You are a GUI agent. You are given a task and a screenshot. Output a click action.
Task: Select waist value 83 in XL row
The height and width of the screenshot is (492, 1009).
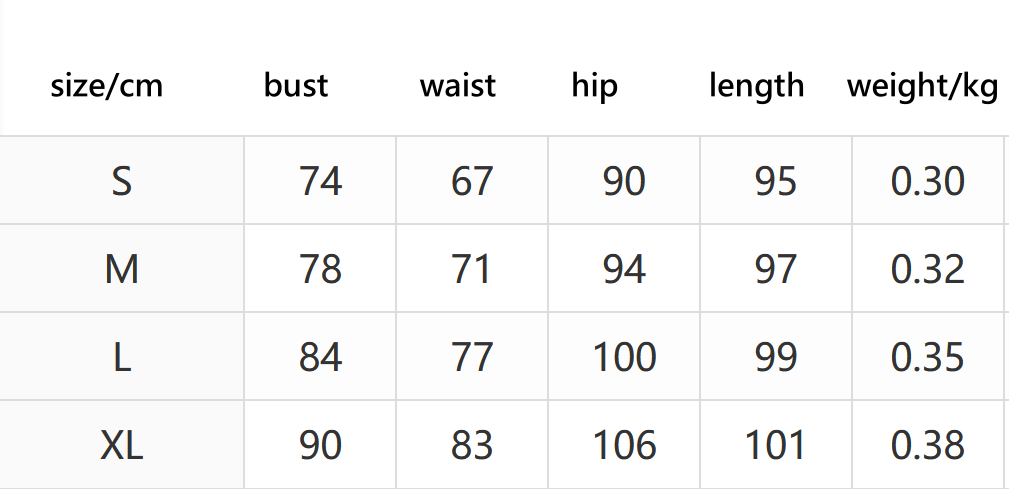point(472,445)
